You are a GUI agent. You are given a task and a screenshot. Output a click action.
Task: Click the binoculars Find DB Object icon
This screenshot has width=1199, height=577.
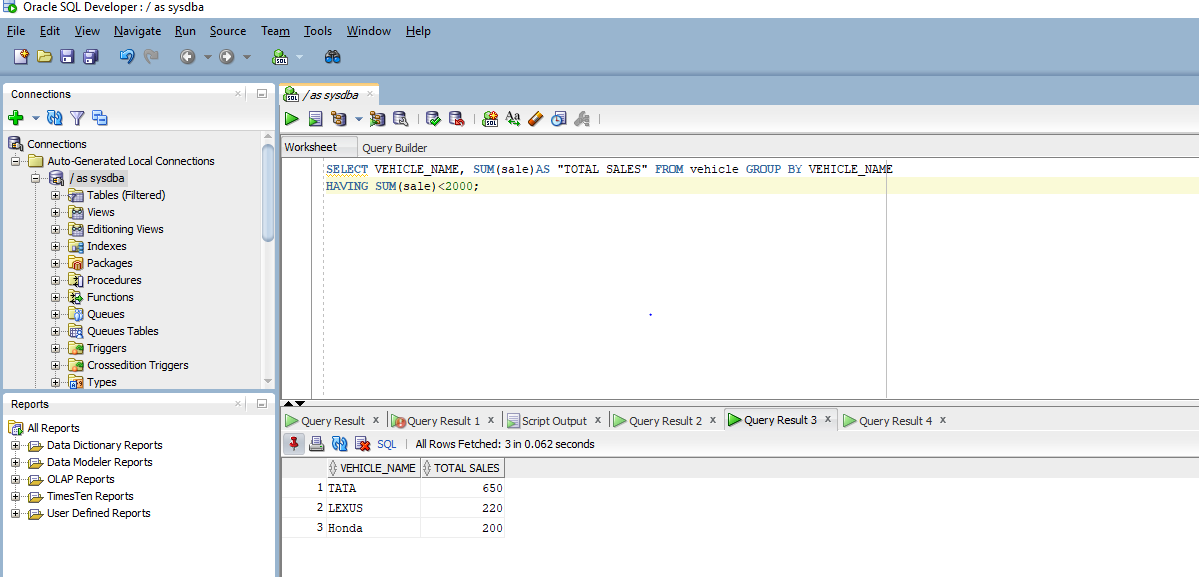(x=333, y=57)
